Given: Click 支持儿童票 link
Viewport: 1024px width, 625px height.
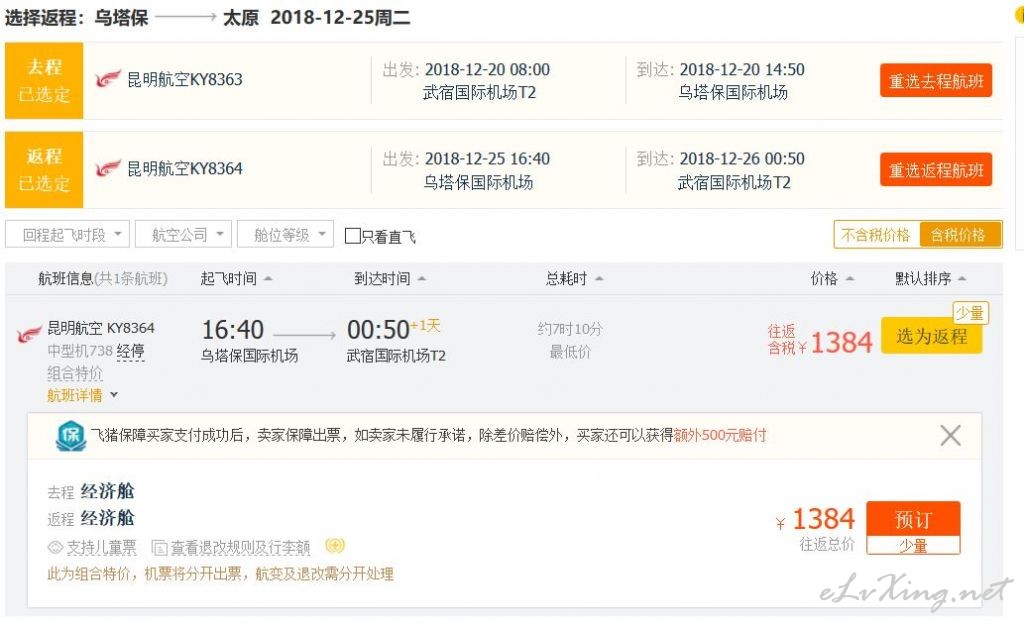Looking at the screenshot, I should coord(101,547).
